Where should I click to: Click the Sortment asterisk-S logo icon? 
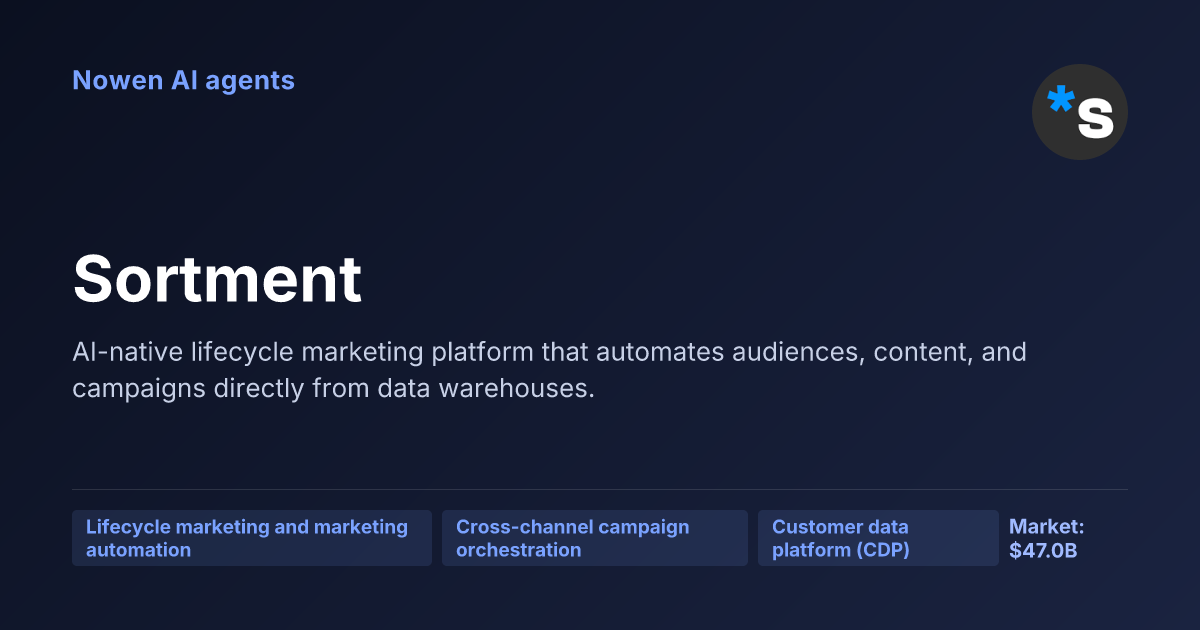(x=1080, y=112)
